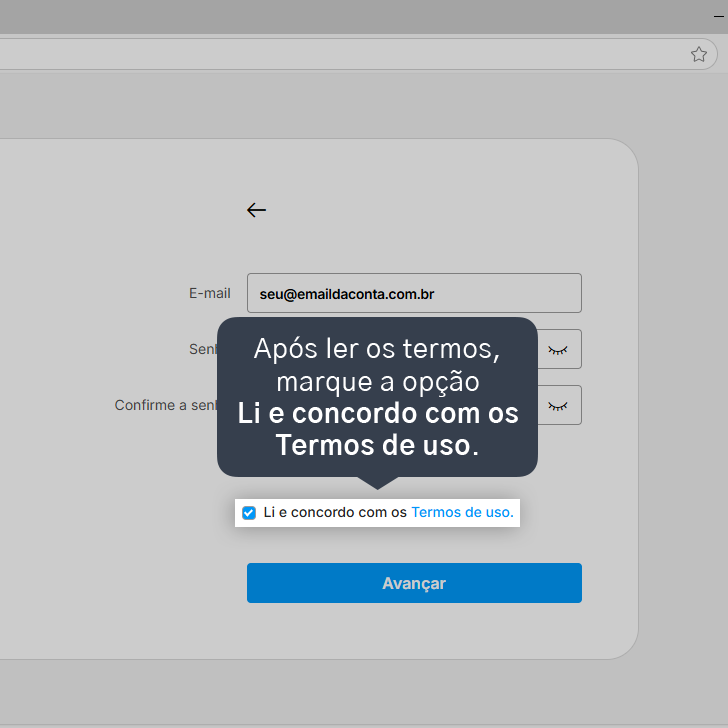Click the back arrow icon

256,210
